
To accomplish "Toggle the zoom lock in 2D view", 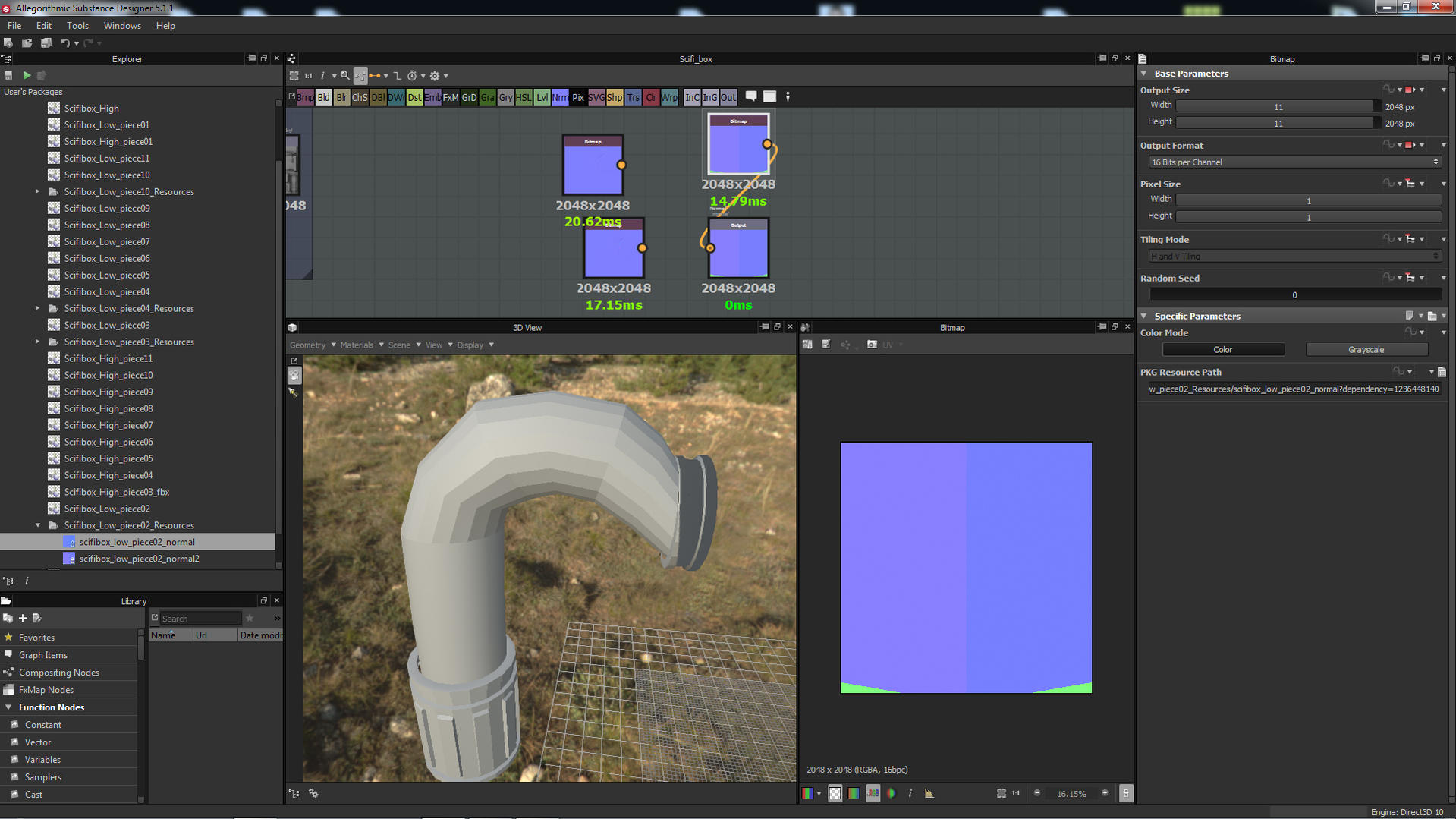I will [x=1126, y=793].
